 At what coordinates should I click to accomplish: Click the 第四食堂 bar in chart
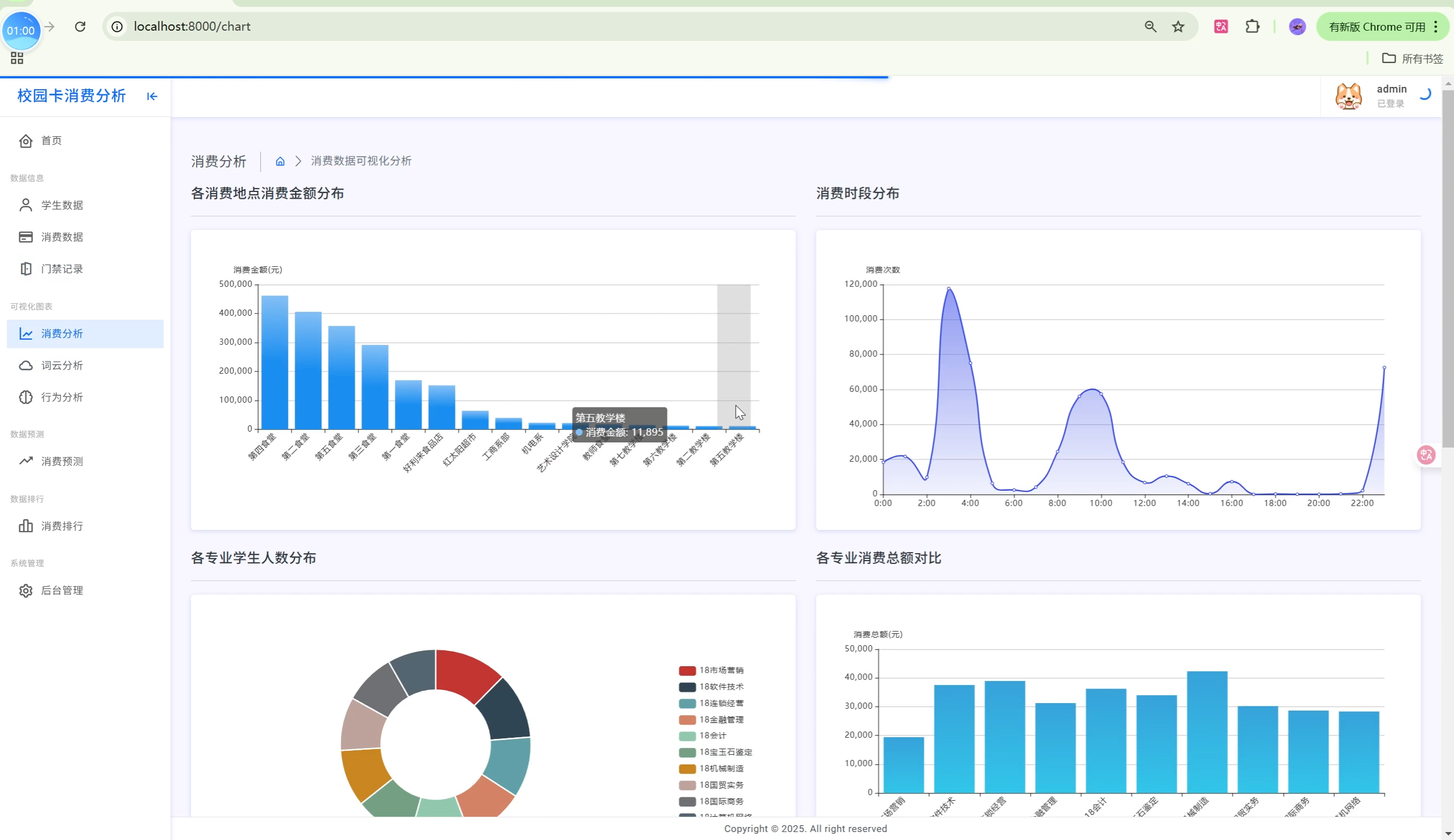point(274,362)
